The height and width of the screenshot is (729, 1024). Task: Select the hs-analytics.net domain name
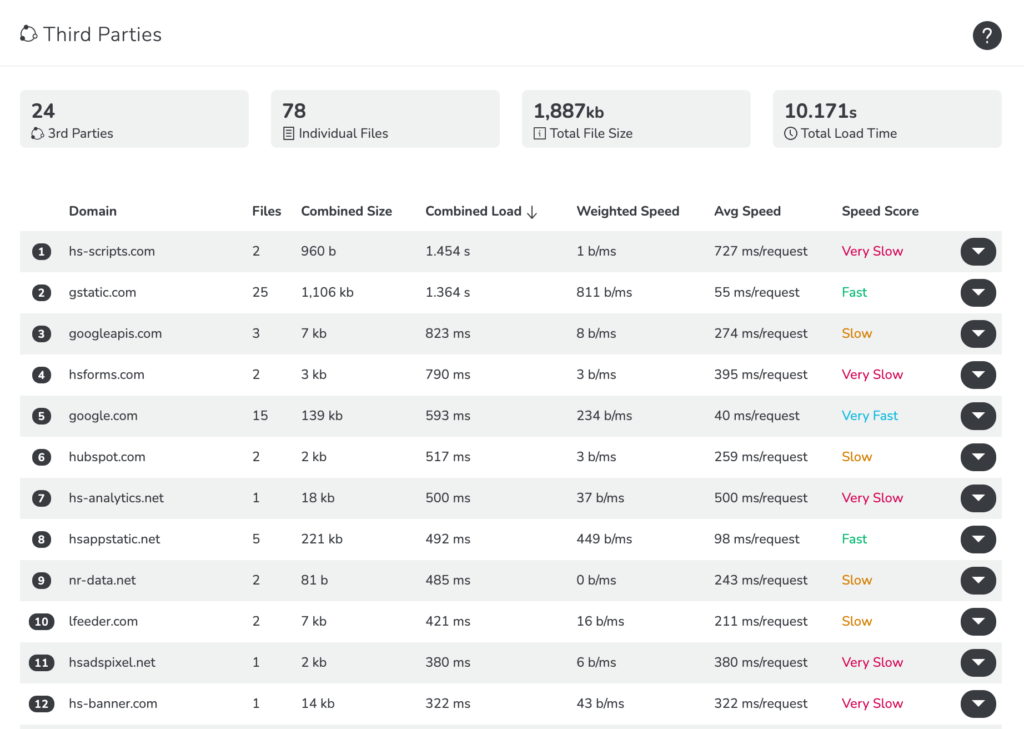pos(116,498)
